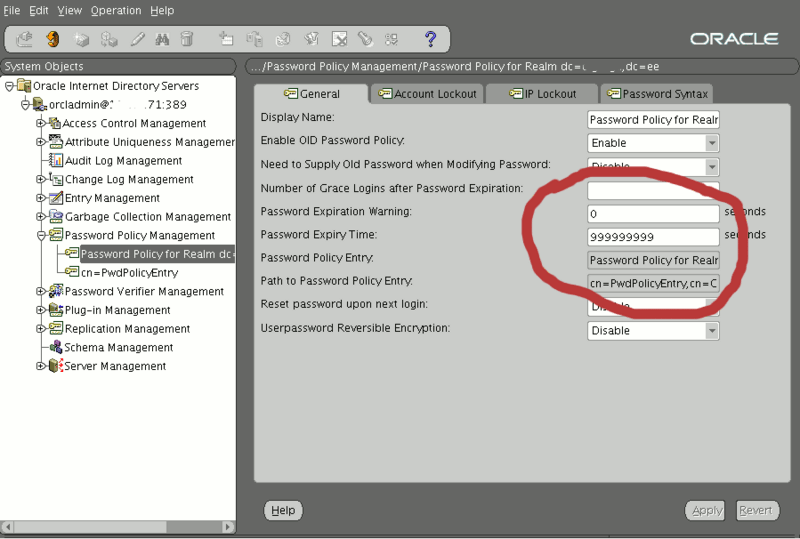Expand the Server Management node
This screenshot has width=800, height=539.
(41, 366)
